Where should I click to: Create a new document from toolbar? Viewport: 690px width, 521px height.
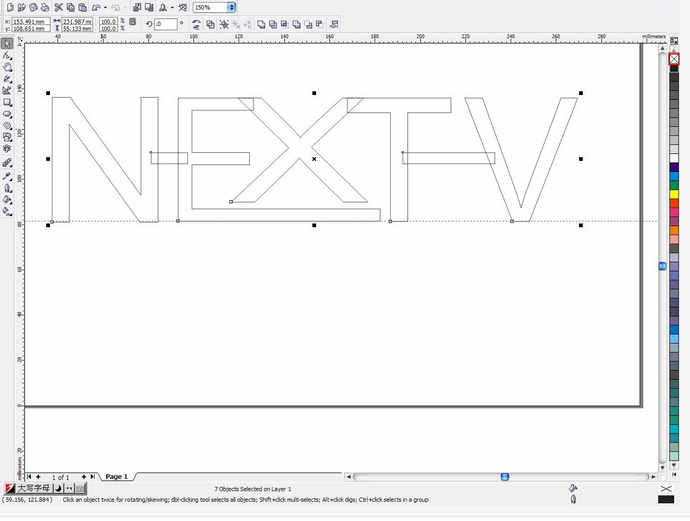[x=10, y=7]
